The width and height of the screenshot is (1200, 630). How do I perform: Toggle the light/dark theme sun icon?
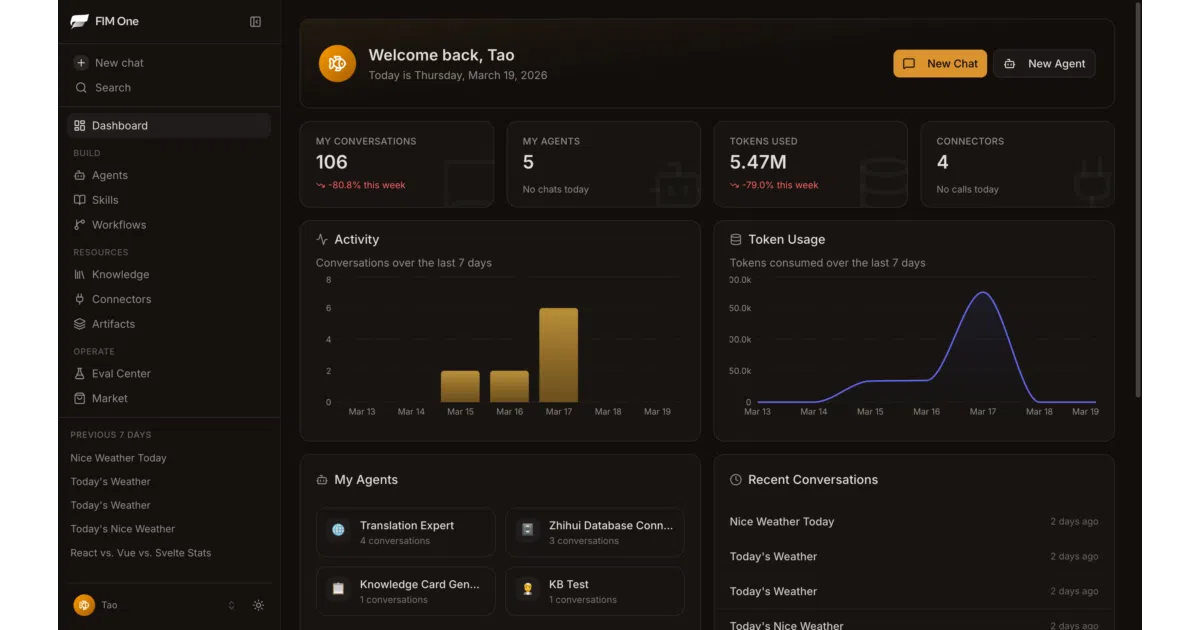258,605
